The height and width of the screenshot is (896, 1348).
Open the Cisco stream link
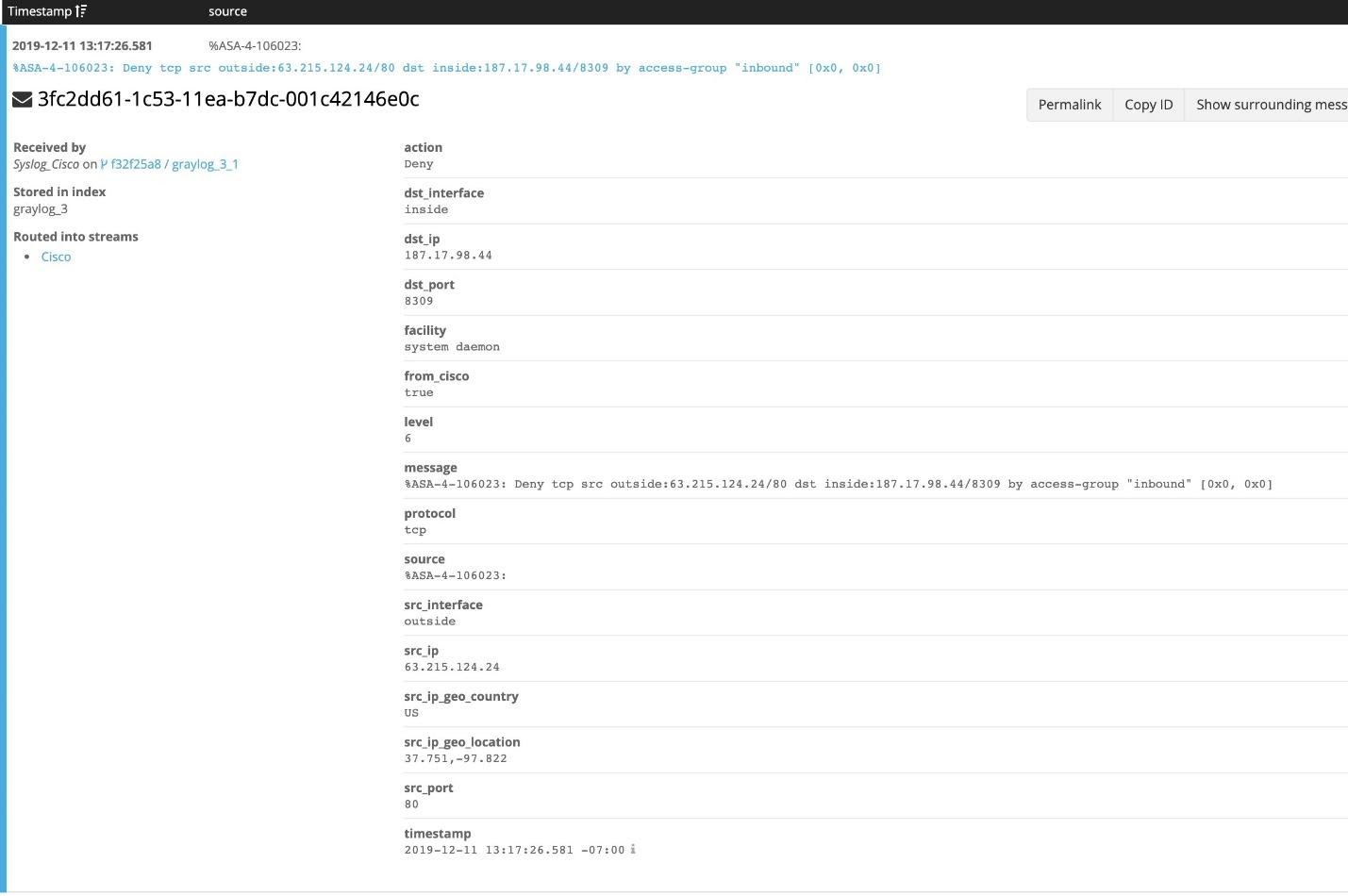[x=56, y=257]
